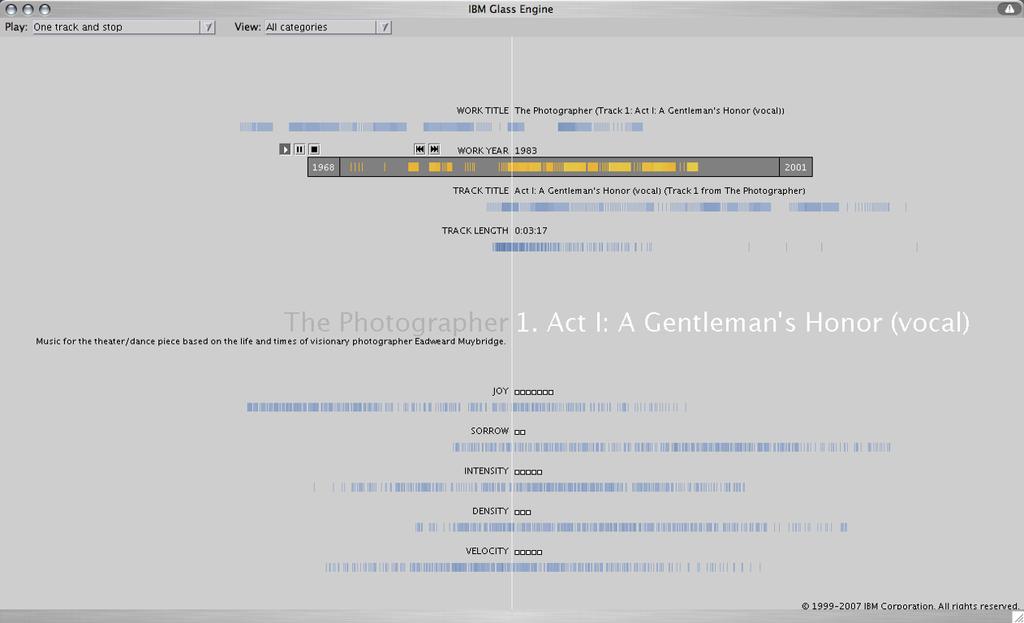Click the track length value 0:03:17
1024x623 pixels.
click(531, 231)
